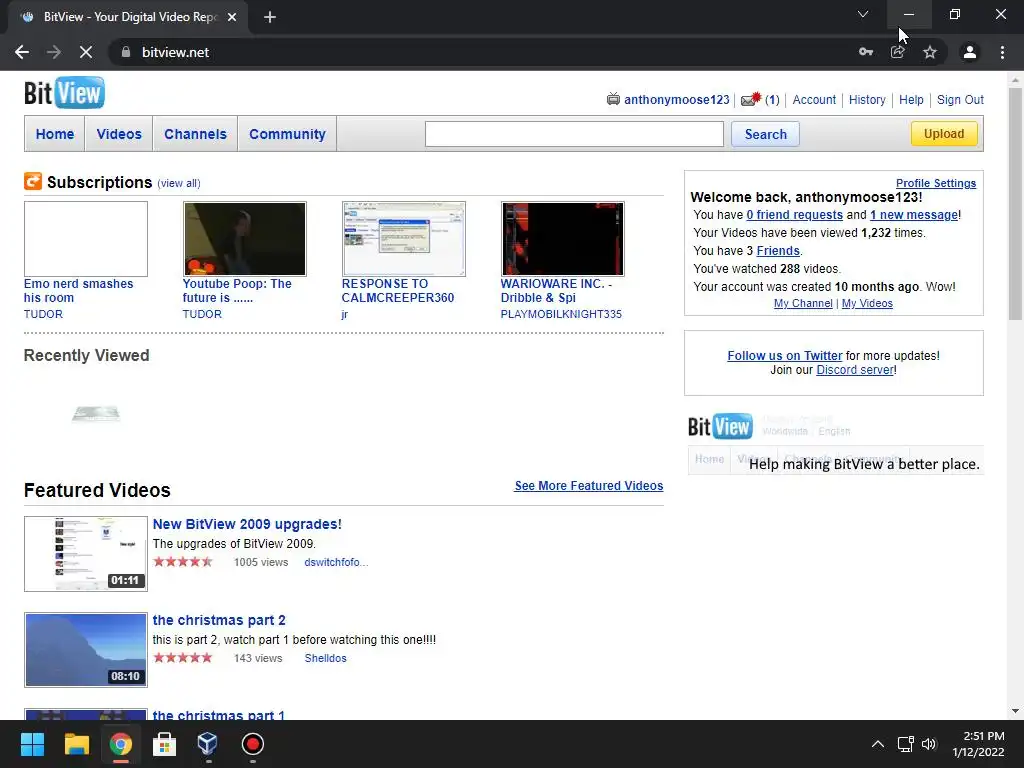Open the Account link
Screen dimensions: 1024x768
pyautogui.click(x=814, y=99)
